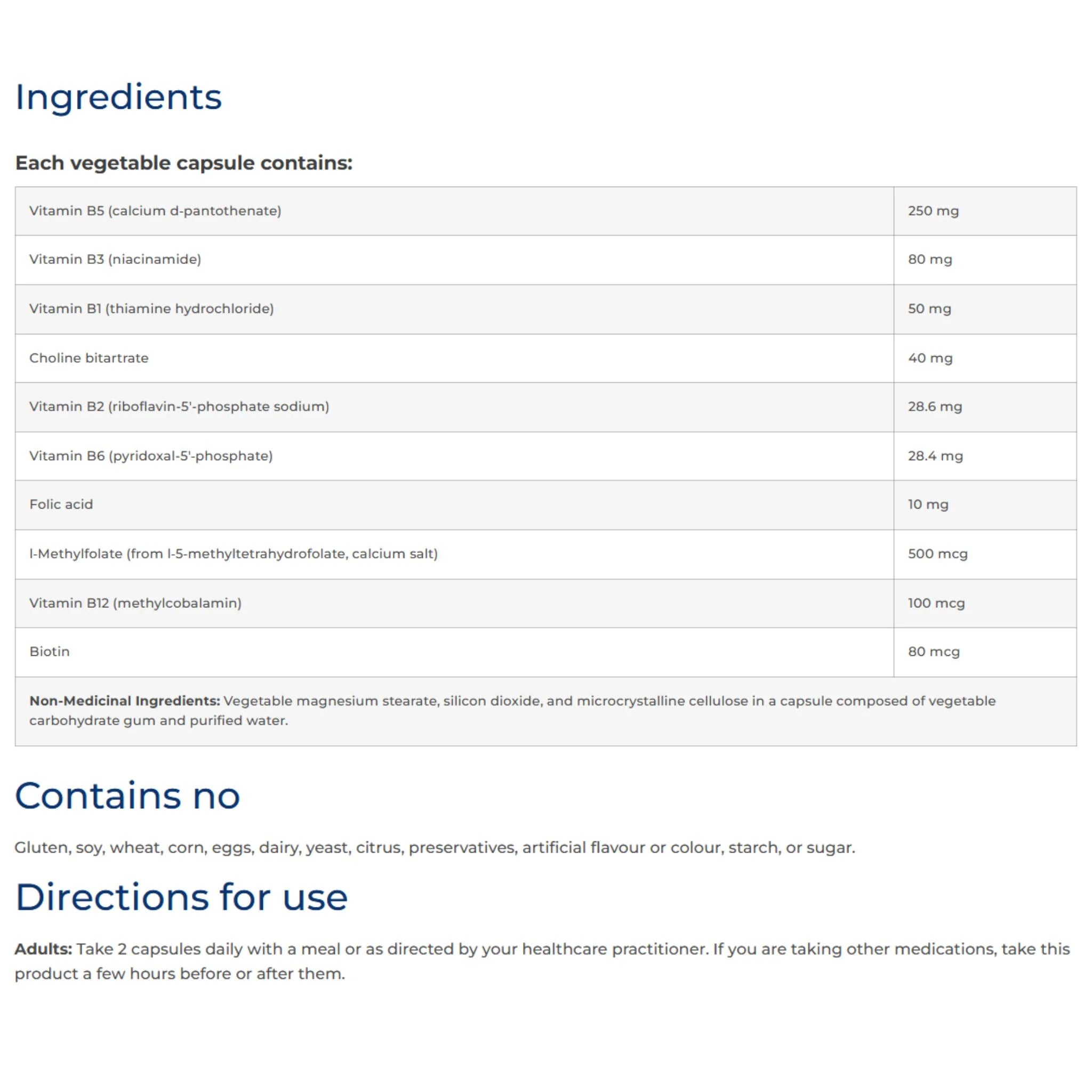The width and height of the screenshot is (1092, 1092).
Task: Click the Ingredients heading
Action: click(118, 98)
